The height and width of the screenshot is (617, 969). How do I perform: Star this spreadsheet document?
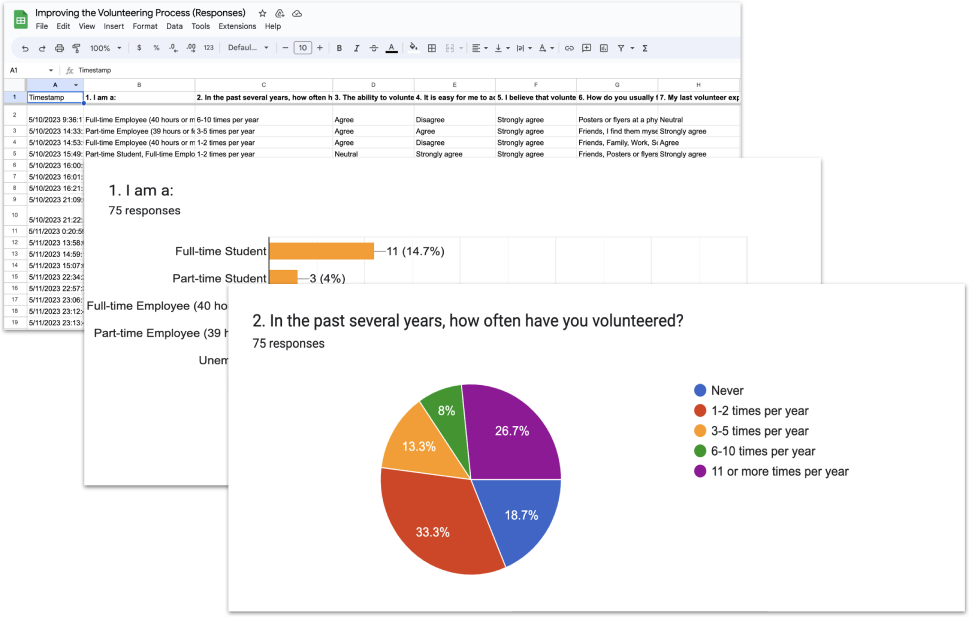262,13
